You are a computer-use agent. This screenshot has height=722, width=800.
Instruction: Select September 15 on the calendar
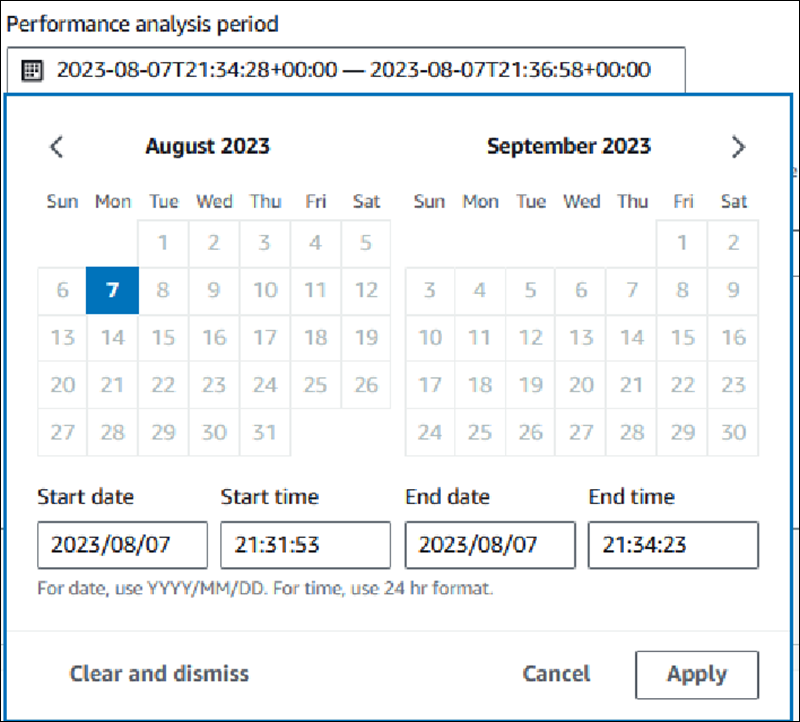pyautogui.click(x=683, y=339)
